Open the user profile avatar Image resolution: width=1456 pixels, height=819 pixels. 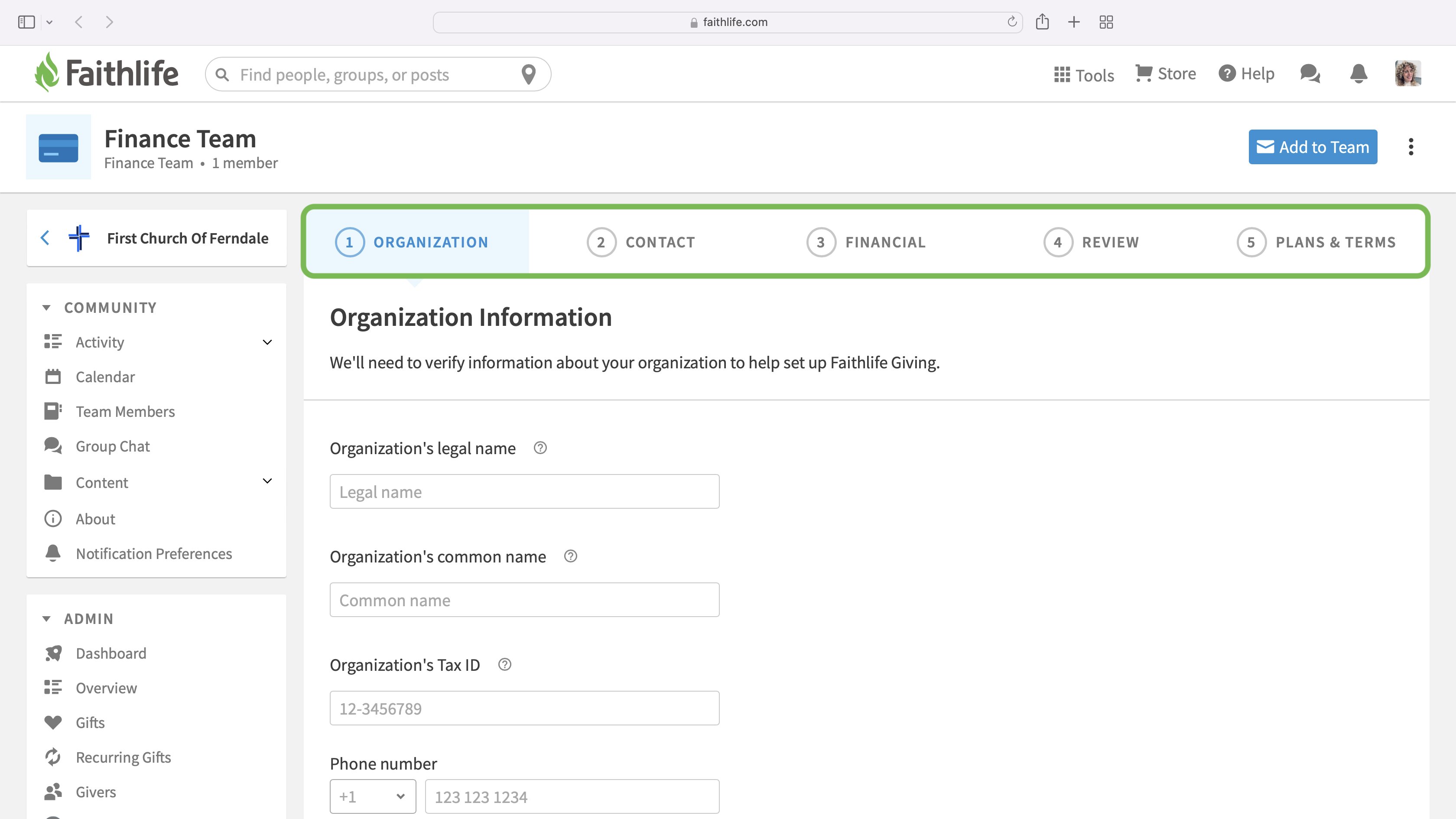(x=1407, y=74)
